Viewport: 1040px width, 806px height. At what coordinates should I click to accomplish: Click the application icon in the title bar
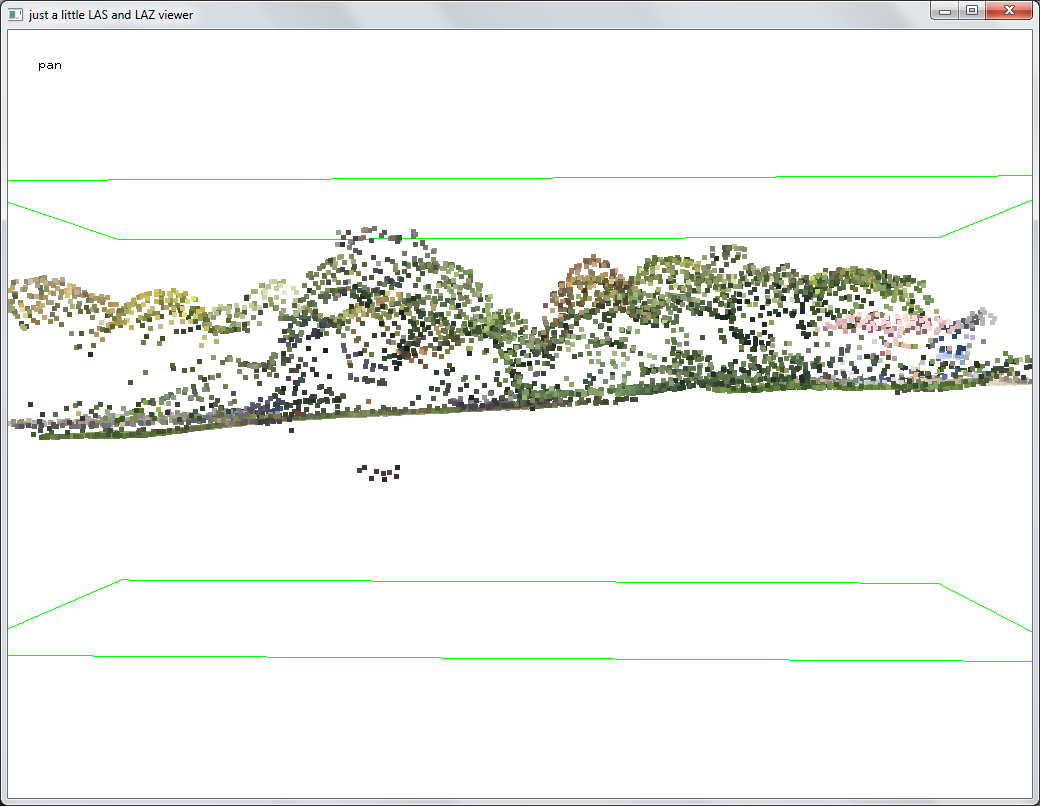(15, 14)
